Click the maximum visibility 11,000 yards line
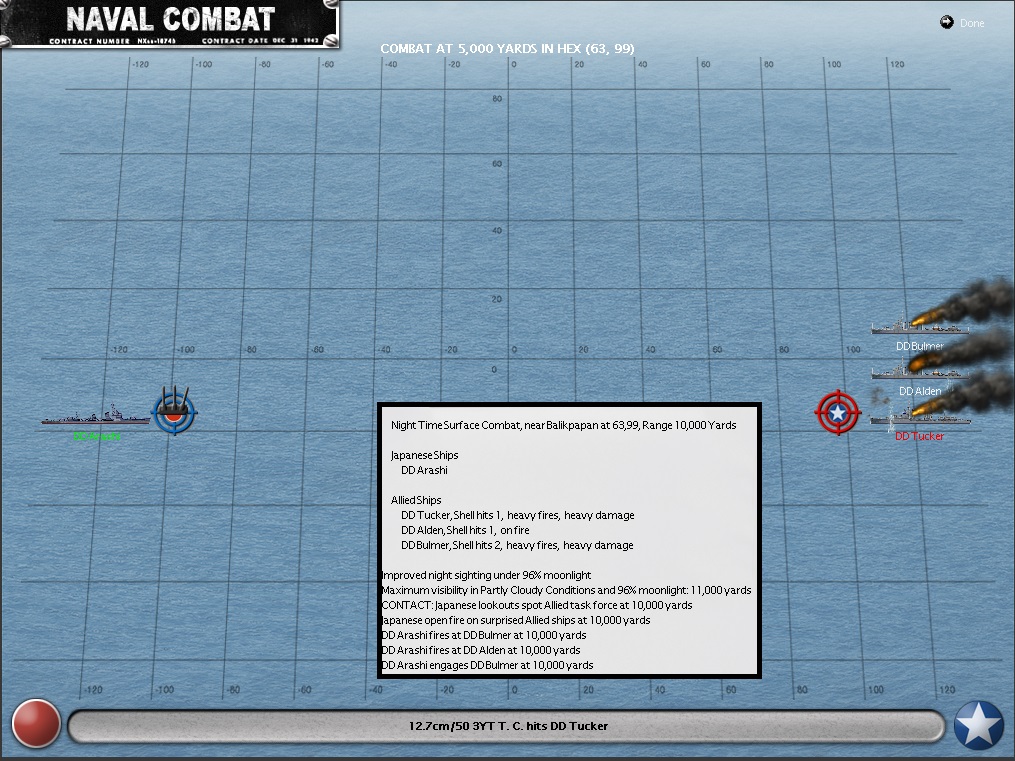Viewport: 1015px width, 761px height. pos(566,590)
